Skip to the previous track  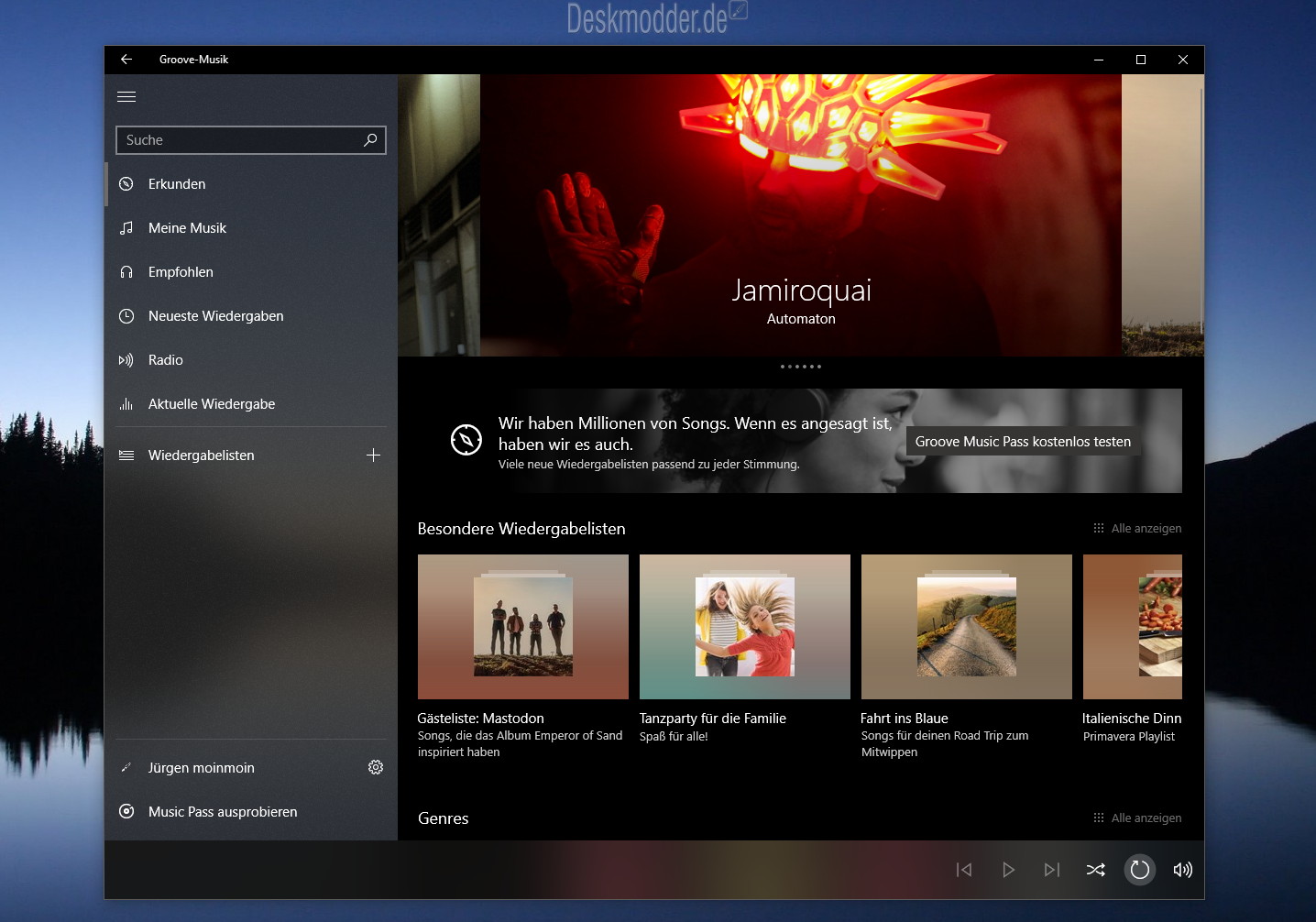pyautogui.click(x=964, y=870)
